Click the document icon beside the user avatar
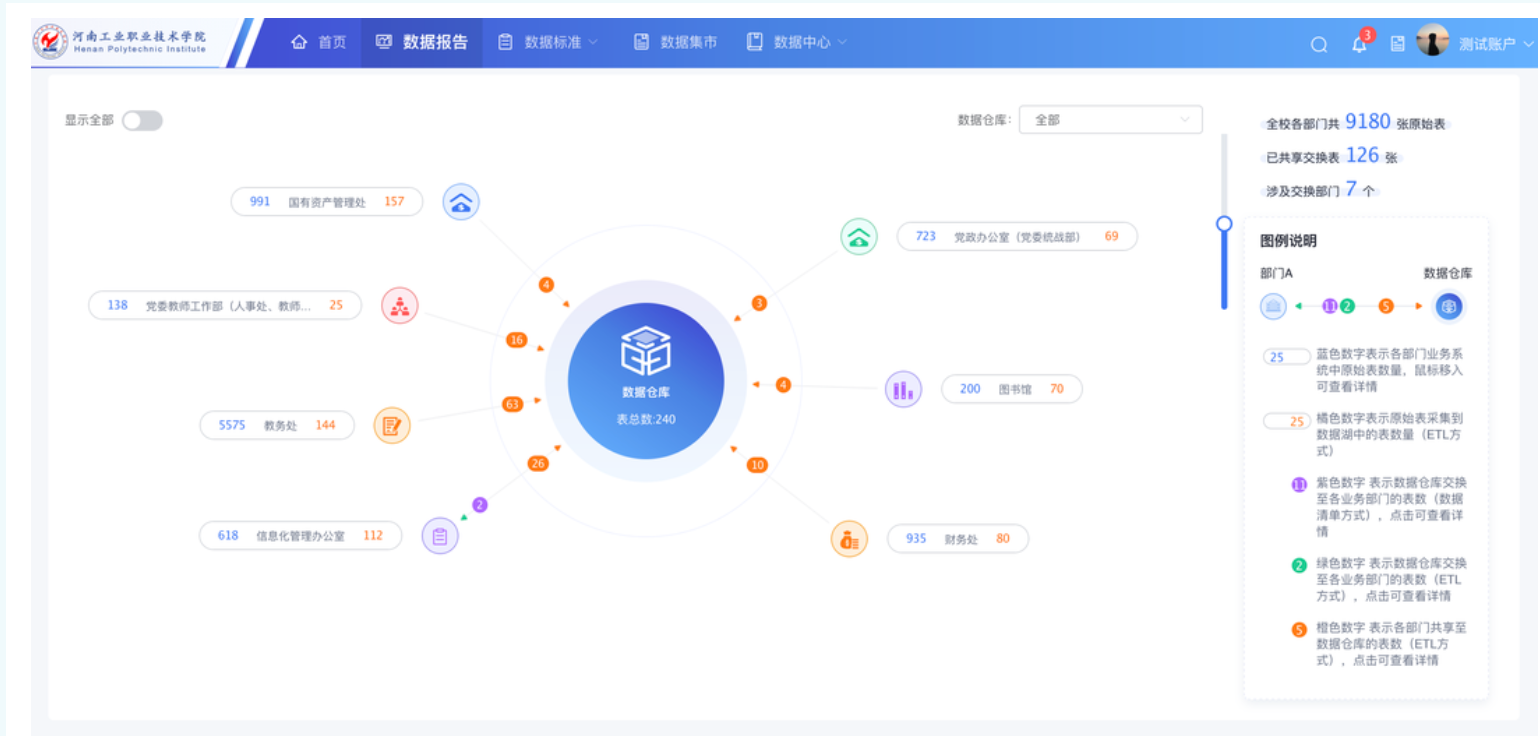The image size is (1540, 736). coord(1396,44)
